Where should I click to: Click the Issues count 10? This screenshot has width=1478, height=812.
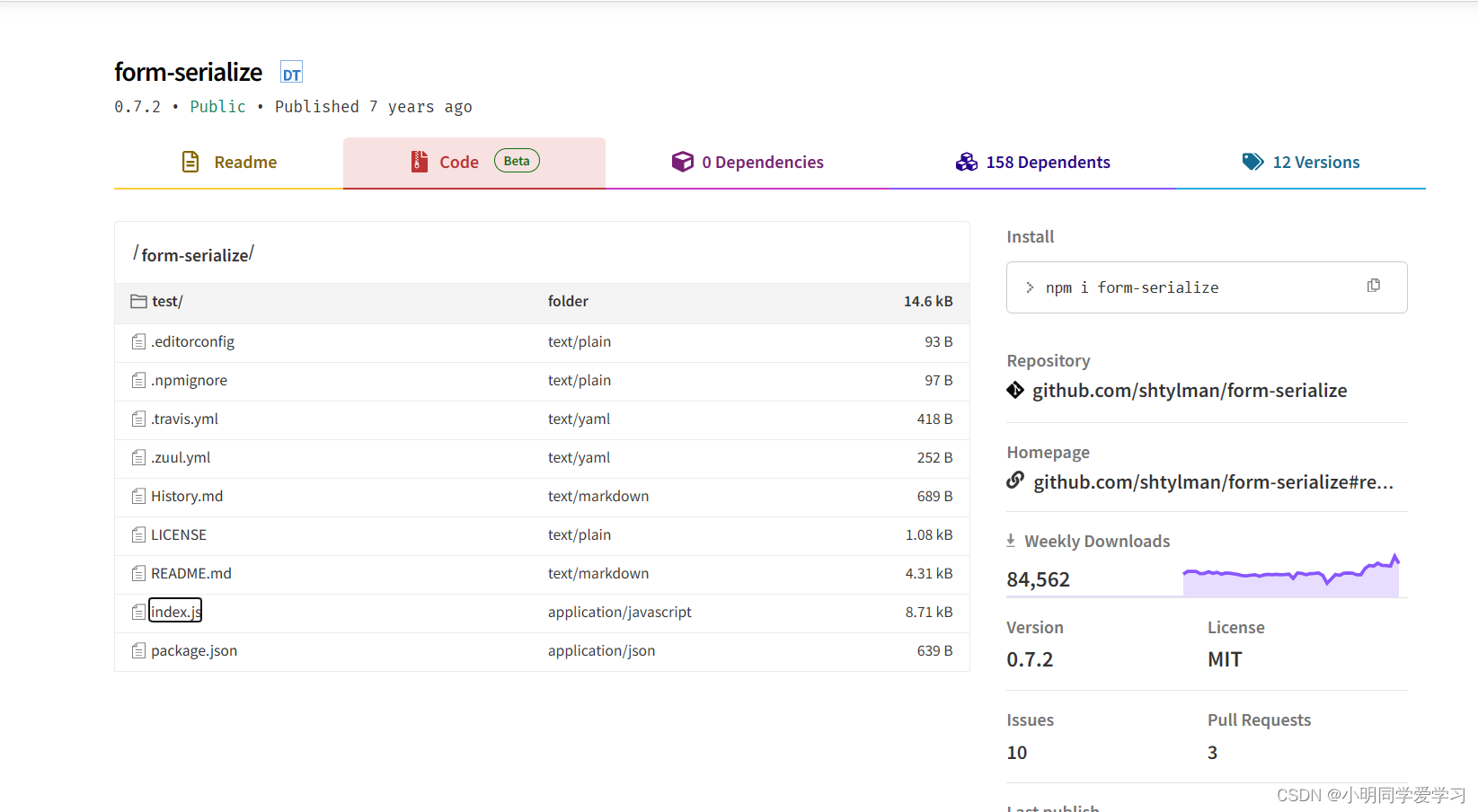1017,753
